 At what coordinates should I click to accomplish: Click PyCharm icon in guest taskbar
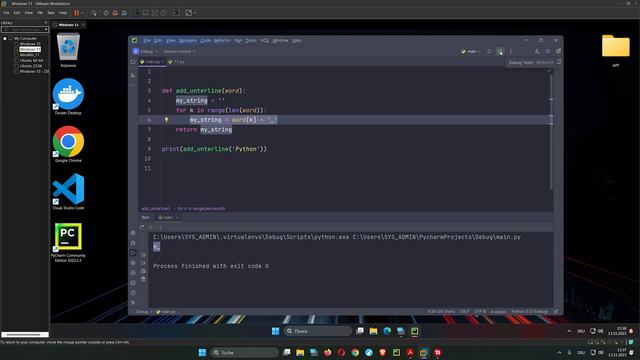[414, 331]
